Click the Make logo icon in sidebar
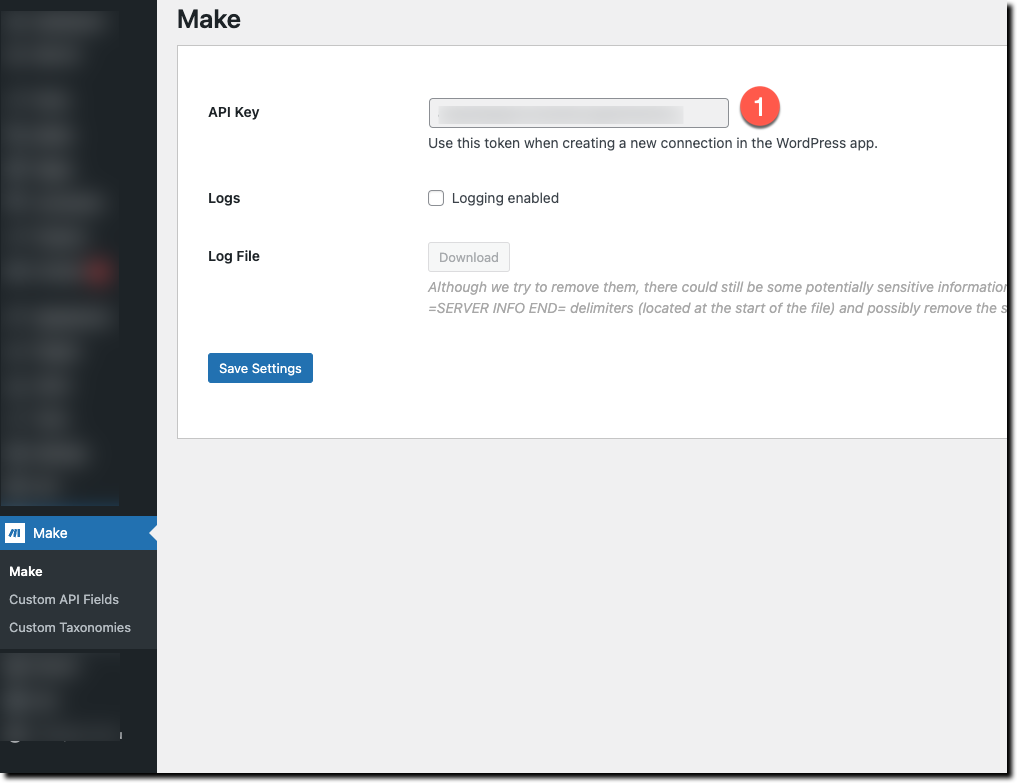This screenshot has height=783, width=1017. [x=15, y=533]
